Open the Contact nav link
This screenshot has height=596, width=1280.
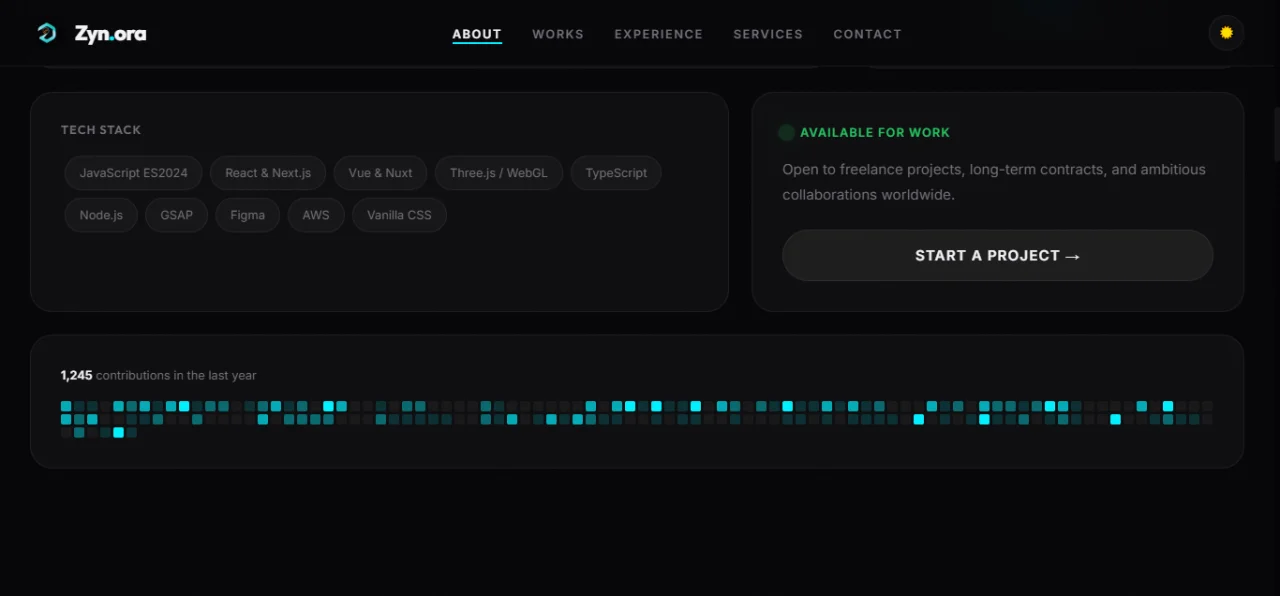[867, 34]
